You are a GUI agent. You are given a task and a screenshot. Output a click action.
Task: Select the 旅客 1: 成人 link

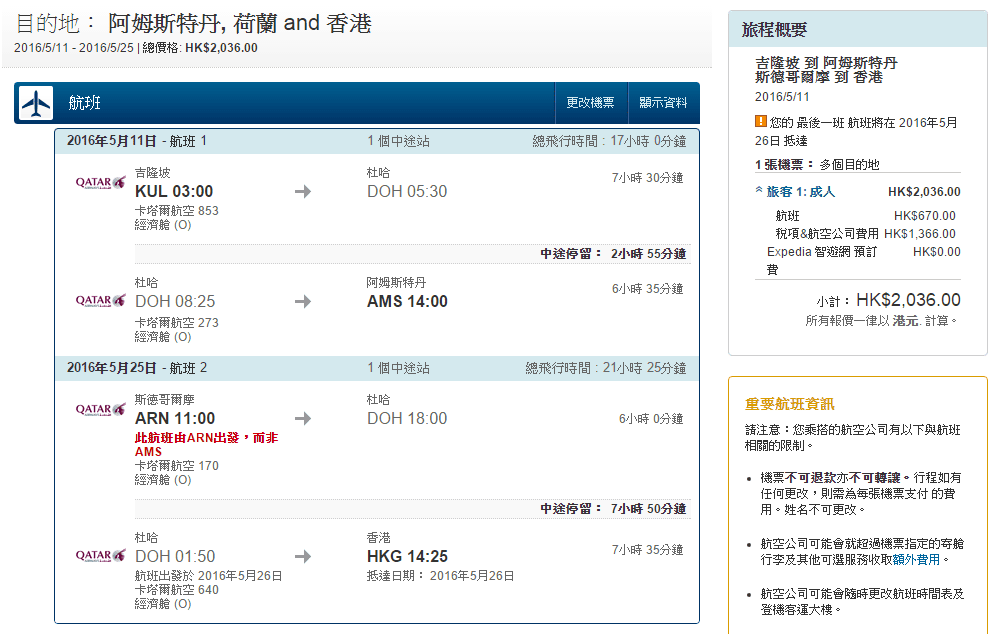801,192
